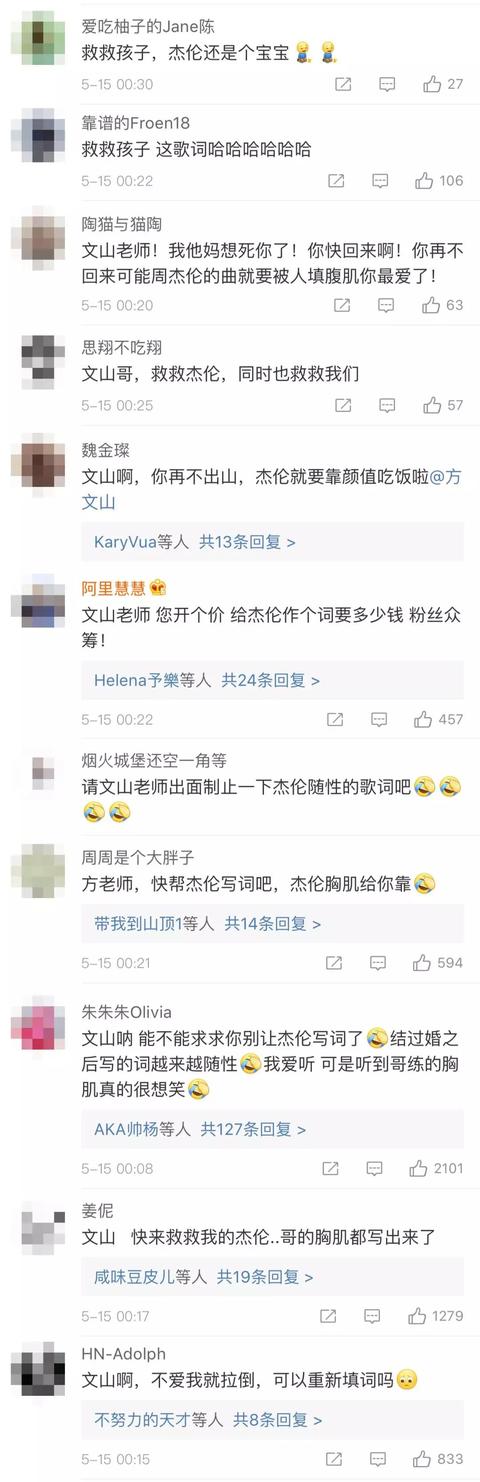
Task: Tap 朱朱朱Olivia's avatar thumbnail
Action: tap(38, 1027)
